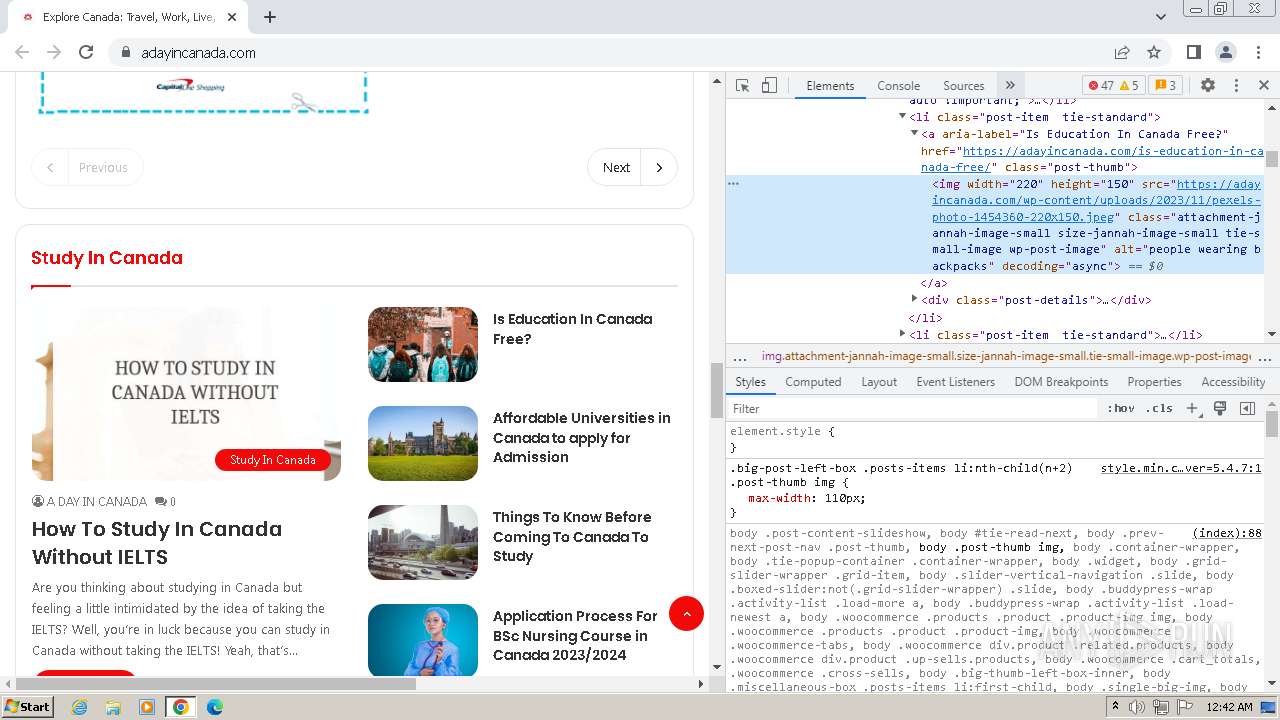This screenshot has width=1280, height=720.
Task: Click the university building thumbnail
Action: tap(423, 443)
